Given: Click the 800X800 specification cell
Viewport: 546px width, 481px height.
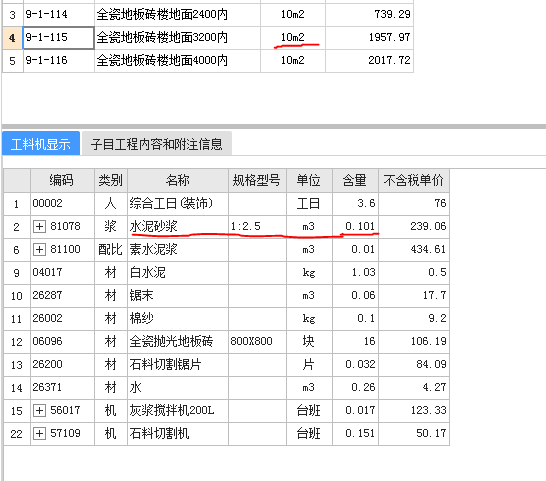Looking at the screenshot, I should click(x=257, y=342).
